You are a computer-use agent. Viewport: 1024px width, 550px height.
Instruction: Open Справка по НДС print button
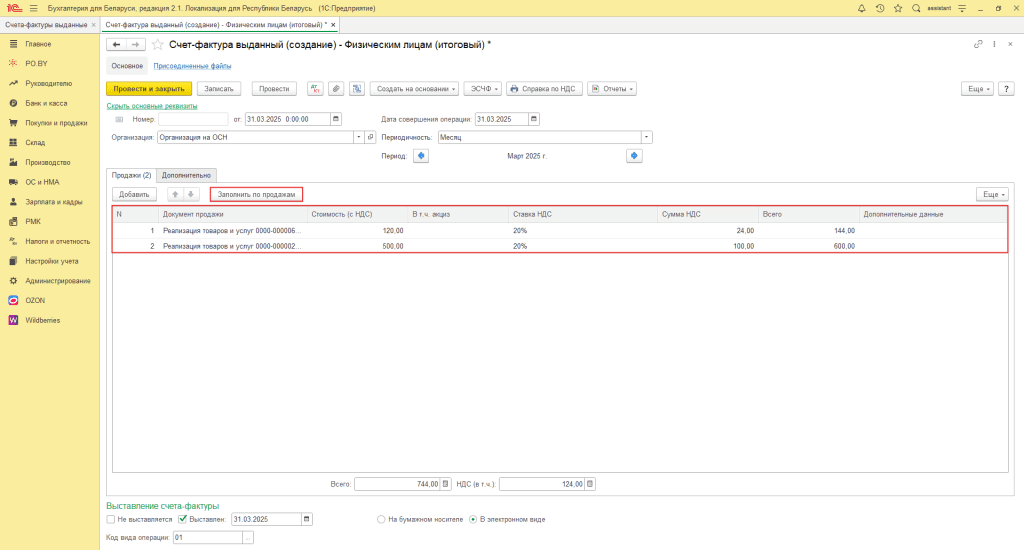click(x=543, y=89)
